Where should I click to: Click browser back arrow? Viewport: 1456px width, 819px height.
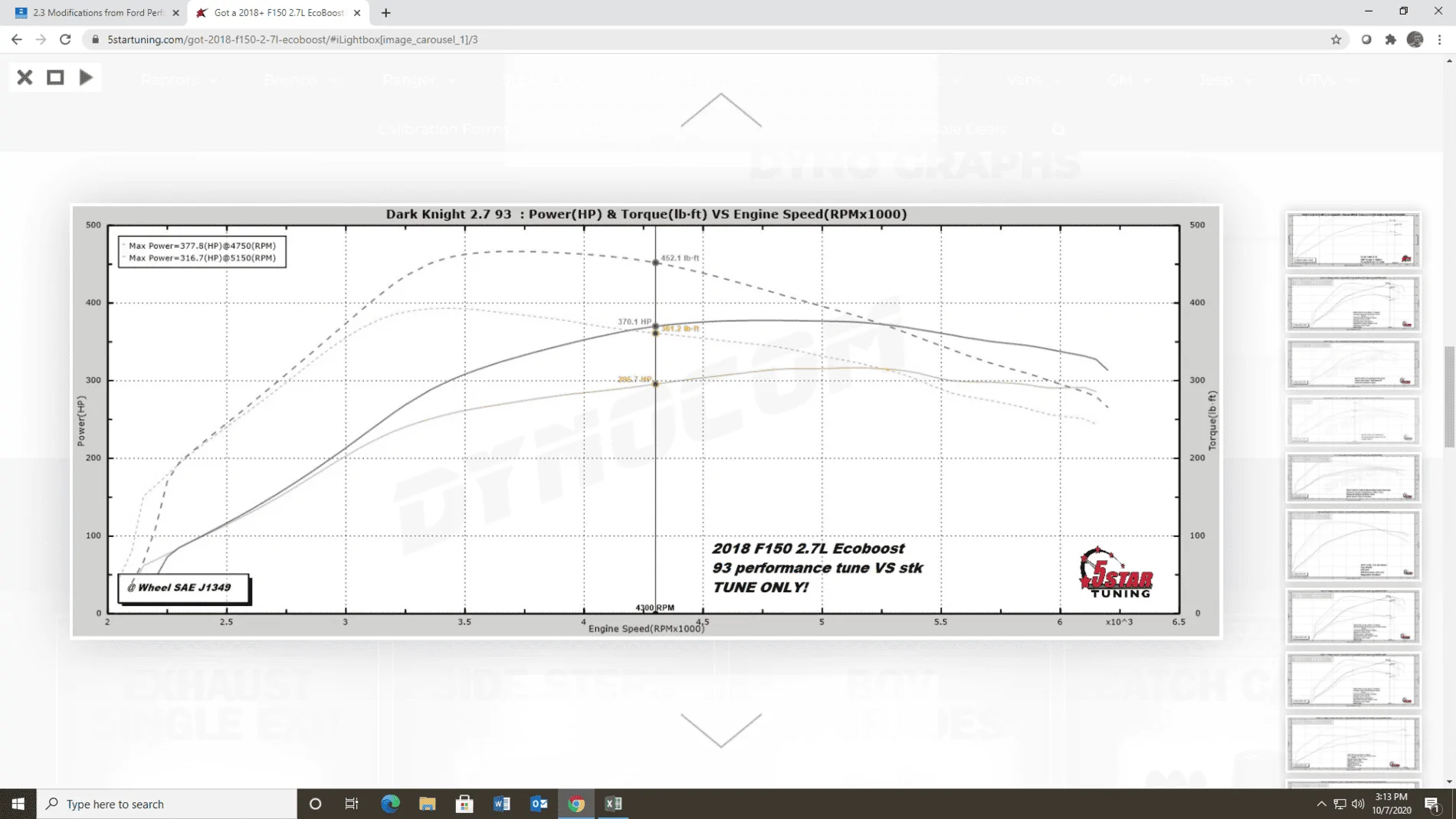[x=16, y=39]
